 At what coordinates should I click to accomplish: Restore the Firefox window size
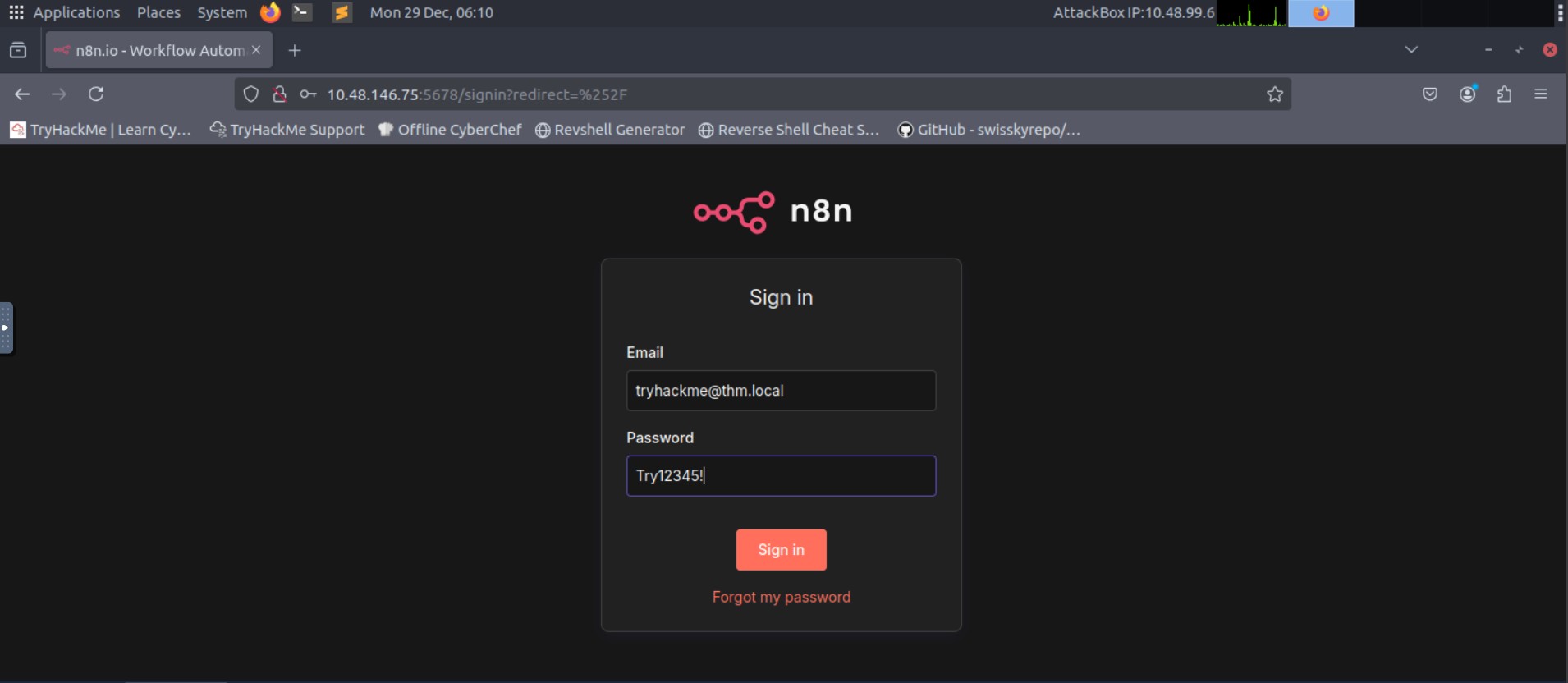coord(1519,49)
